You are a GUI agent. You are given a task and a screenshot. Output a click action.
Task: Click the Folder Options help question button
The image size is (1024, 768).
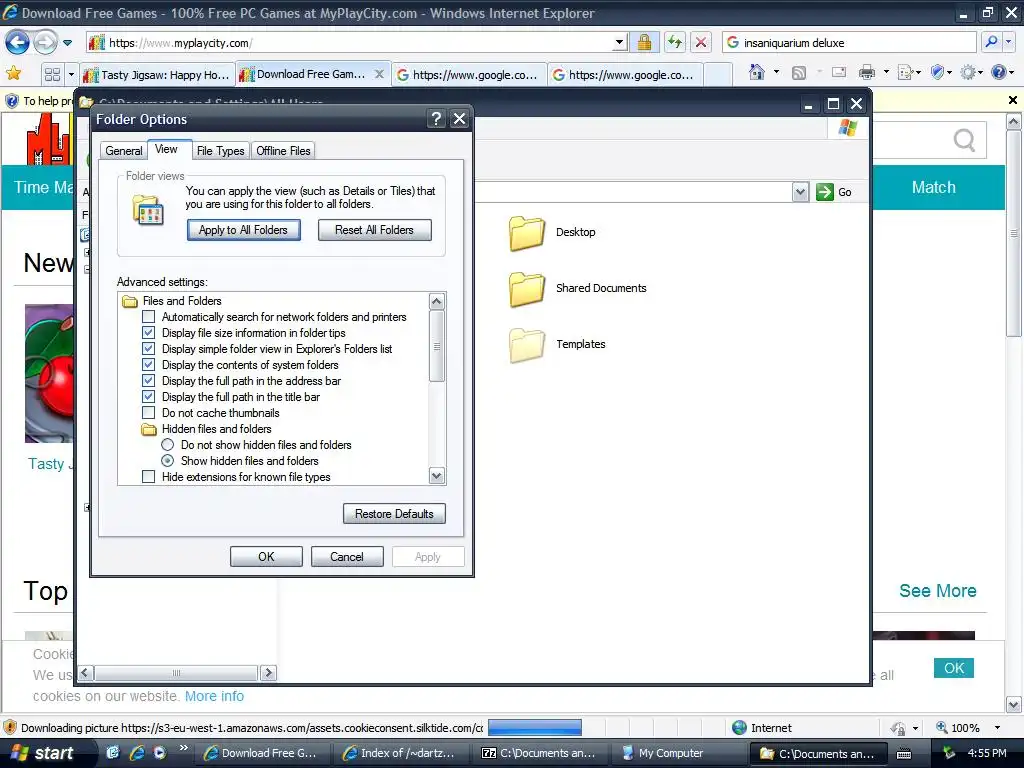(x=436, y=119)
